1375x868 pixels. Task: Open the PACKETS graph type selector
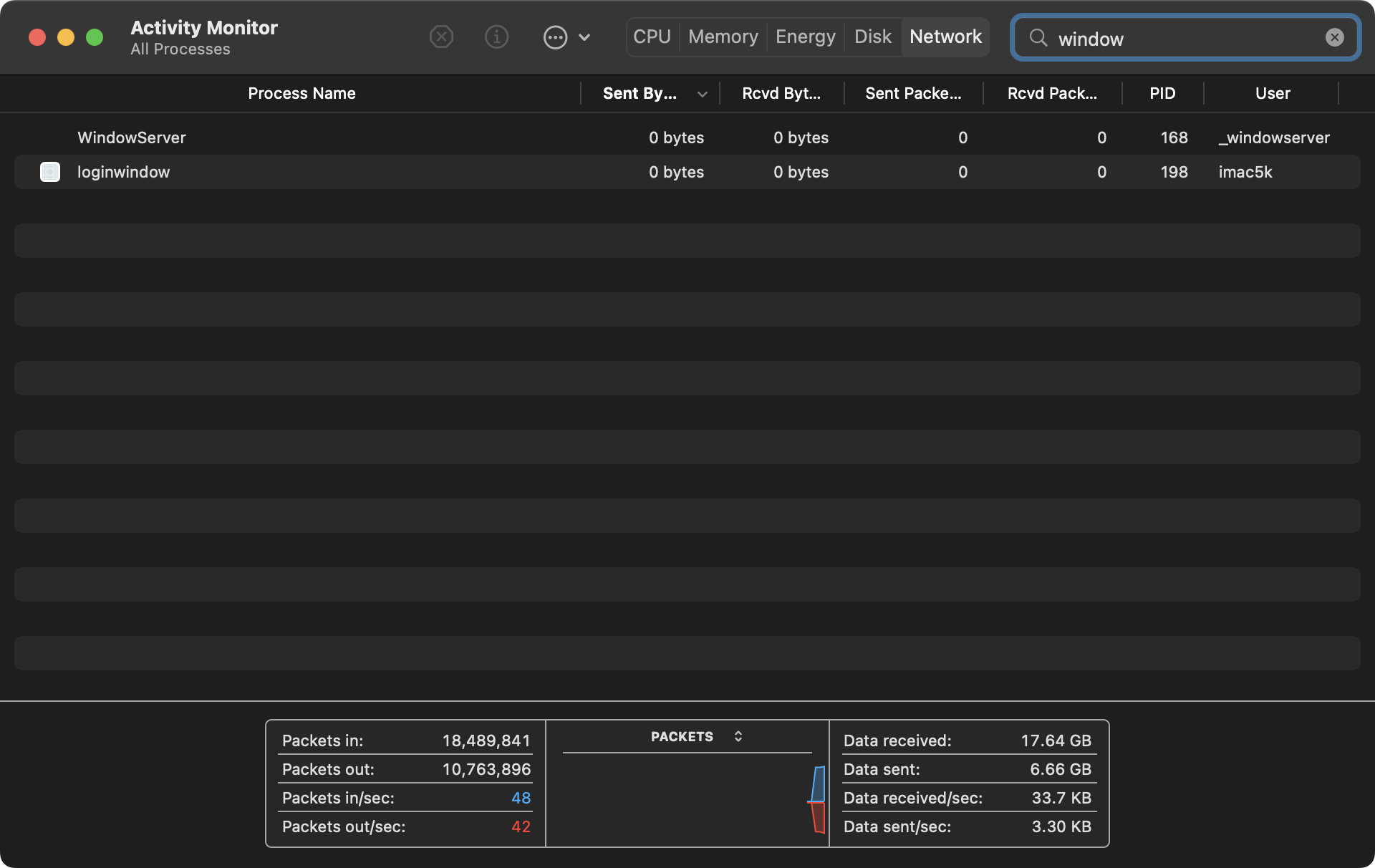(696, 736)
